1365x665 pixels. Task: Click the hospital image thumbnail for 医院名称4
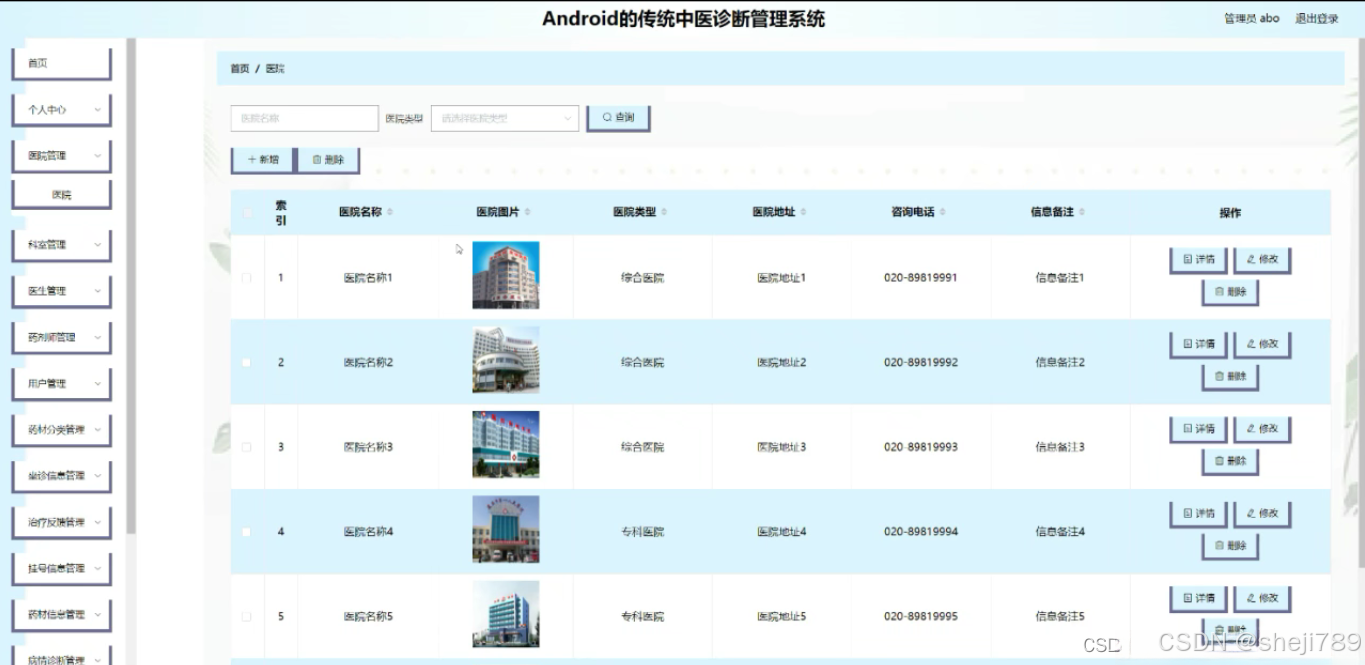coord(505,529)
